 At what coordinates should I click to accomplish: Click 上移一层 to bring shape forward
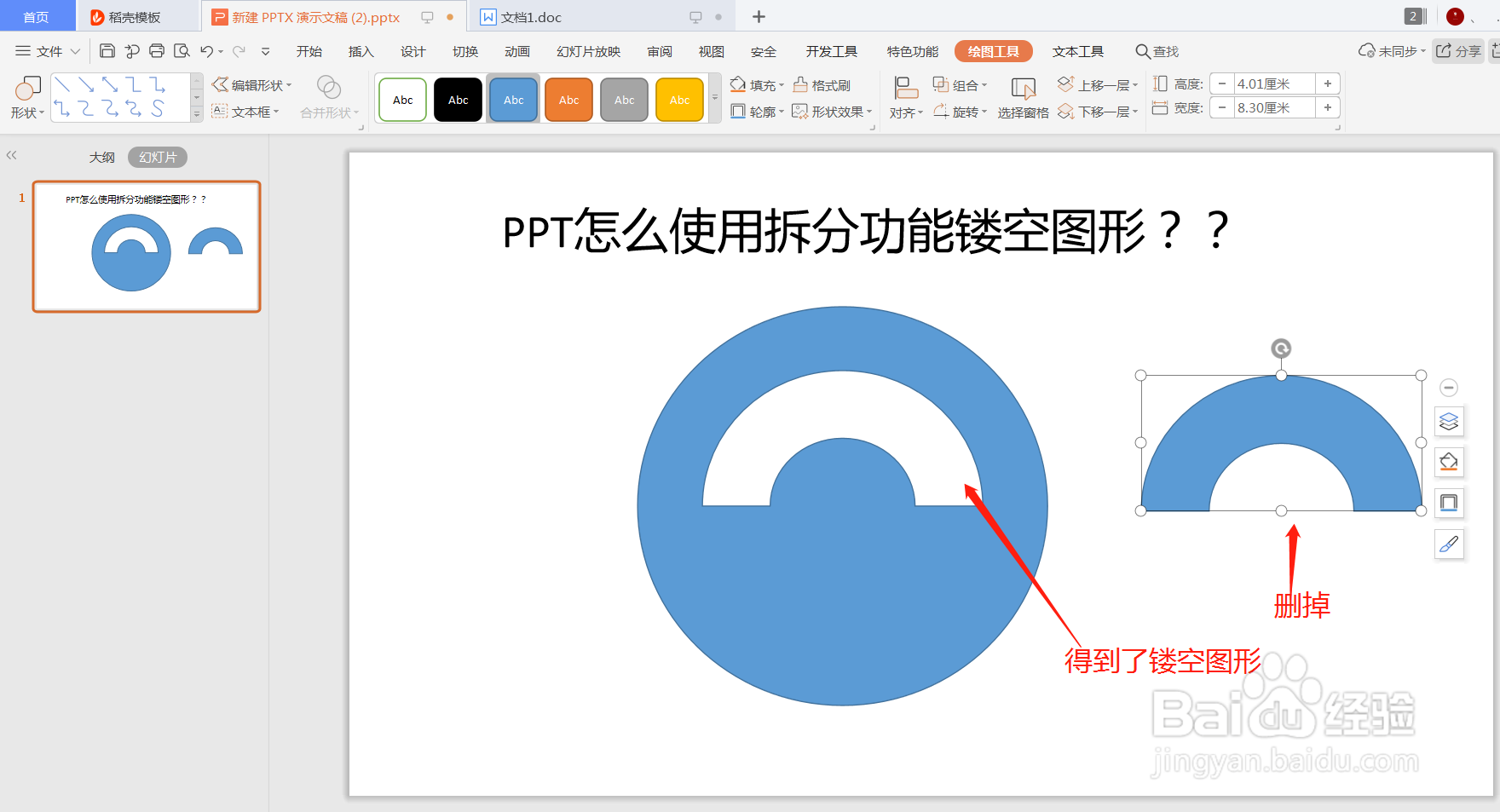(x=1098, y=84)
